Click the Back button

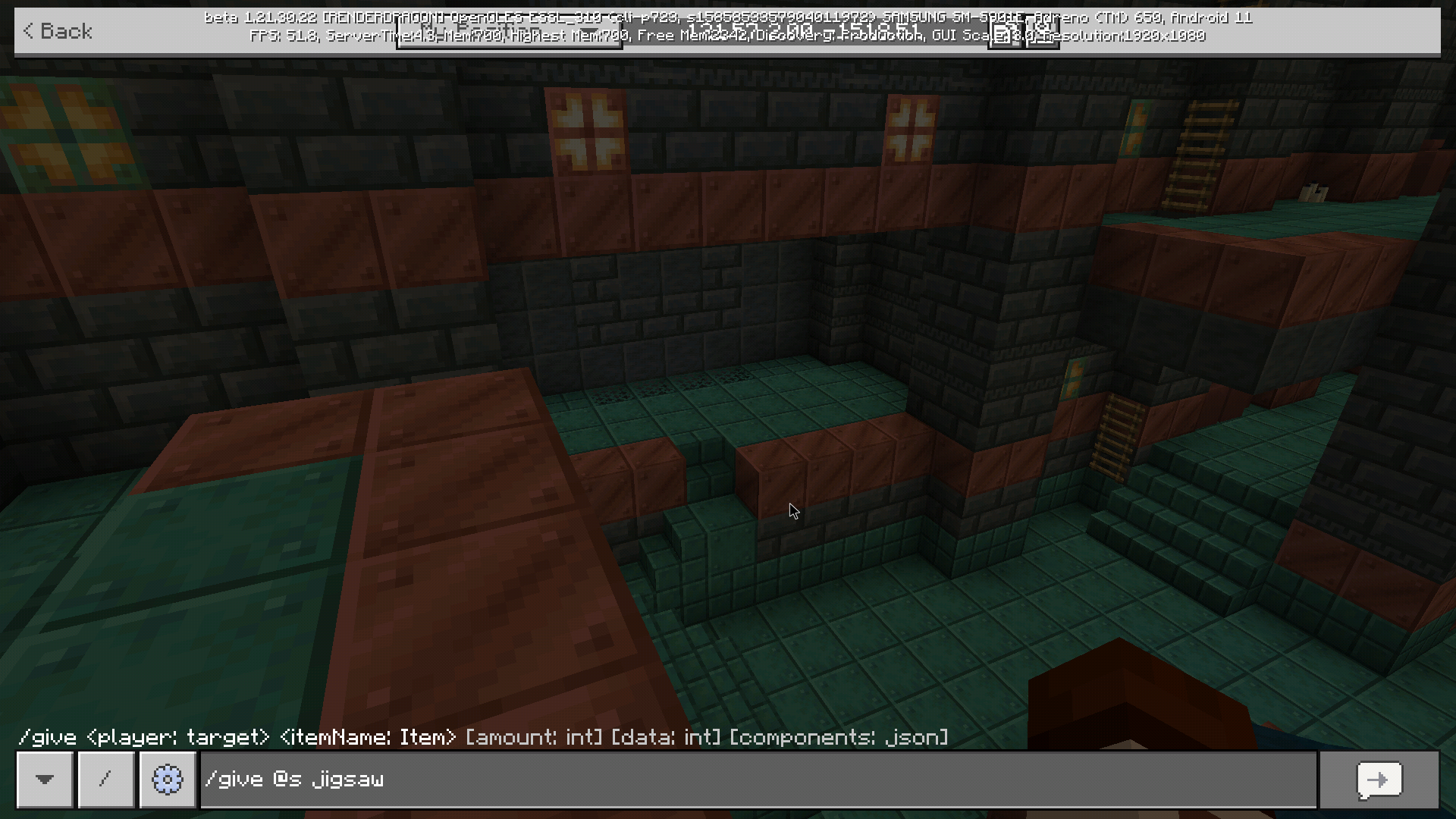point(58,31)
